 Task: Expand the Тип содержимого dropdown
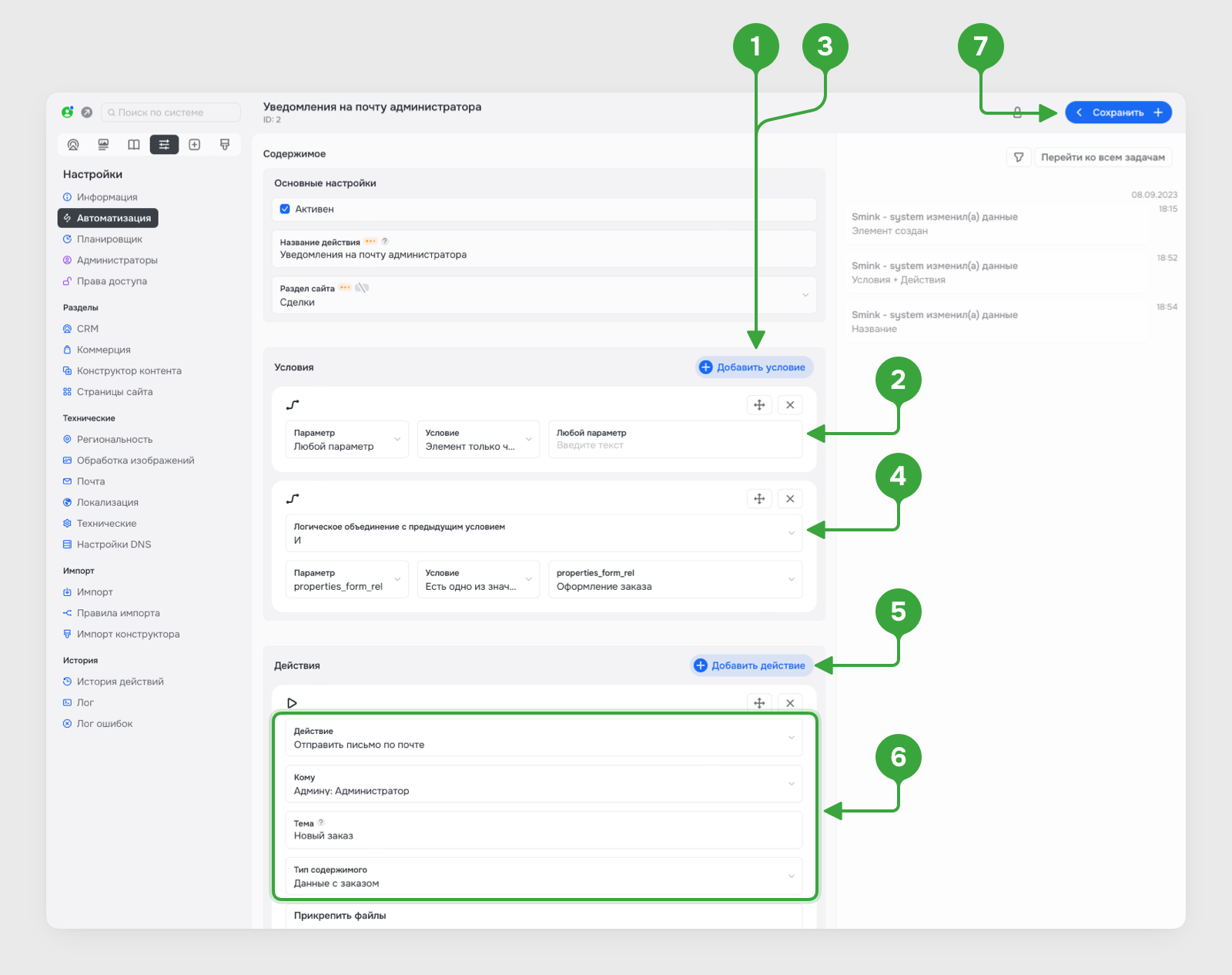544,876
